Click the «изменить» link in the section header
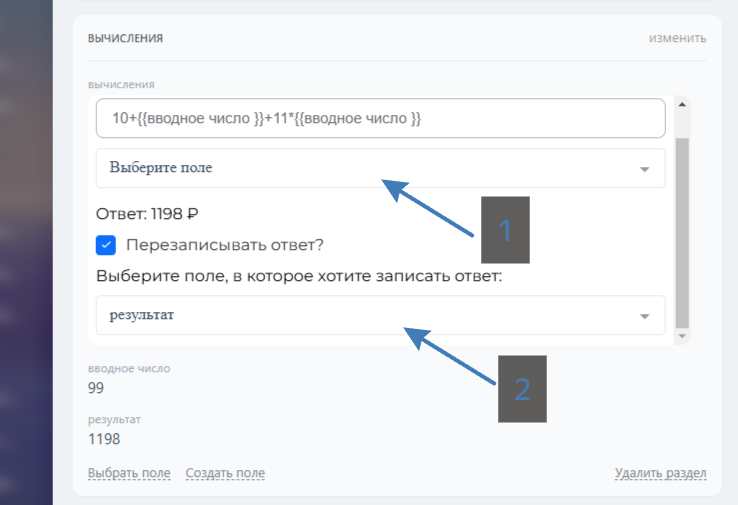The height and width of the screenshot is (505, 738). tap(677, 39)
